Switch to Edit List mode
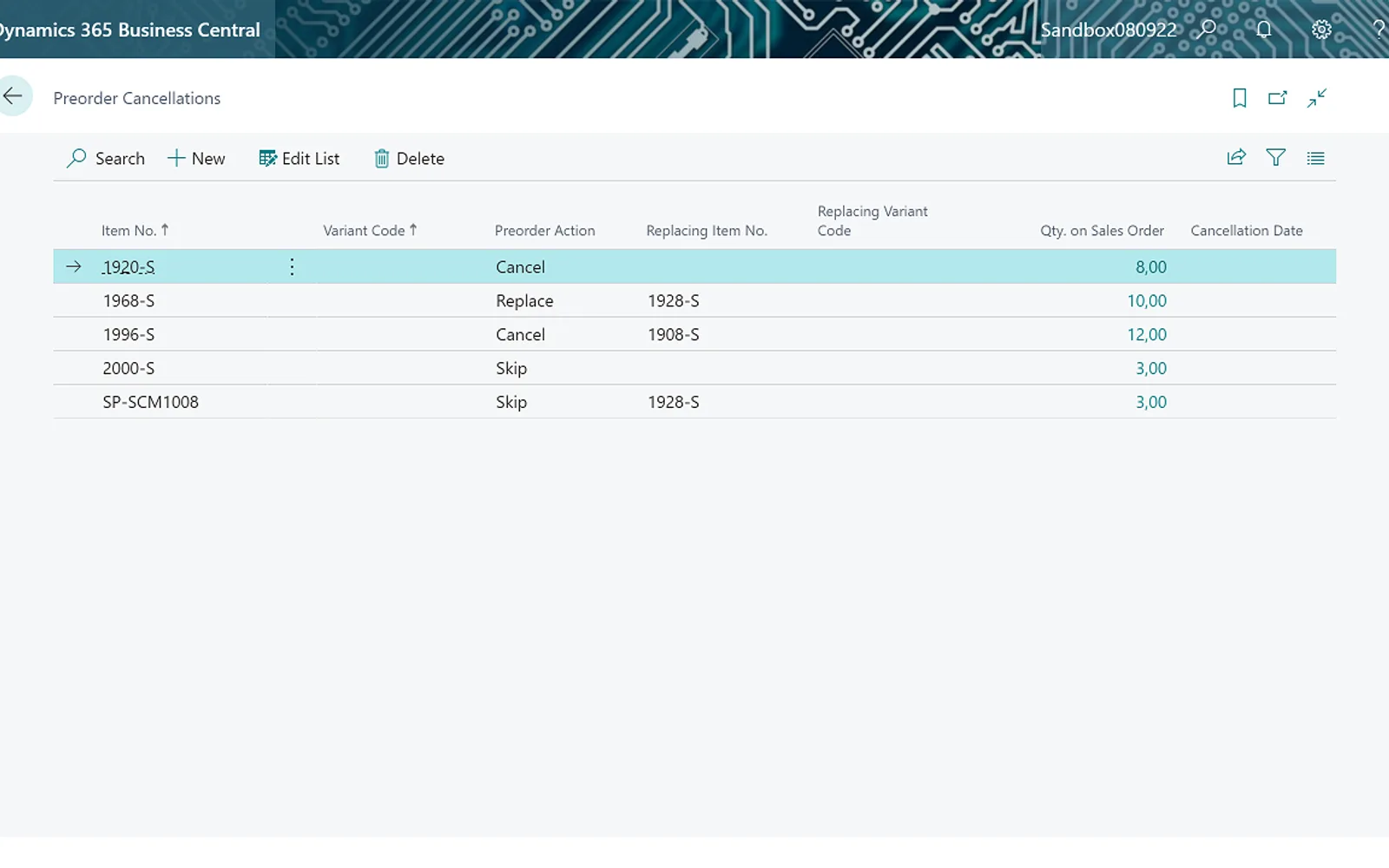 [300, 158]
